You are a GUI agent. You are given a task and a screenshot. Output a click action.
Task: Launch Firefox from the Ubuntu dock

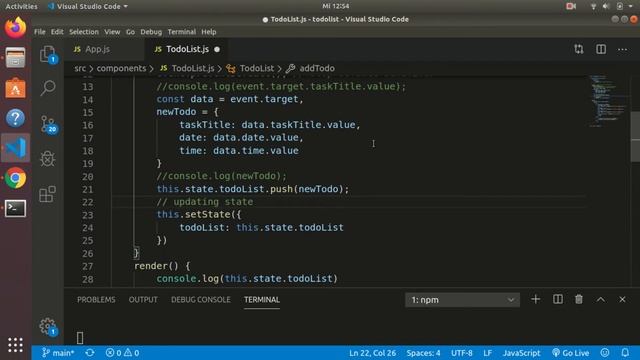pyautogui.click(x=16, y=27)
